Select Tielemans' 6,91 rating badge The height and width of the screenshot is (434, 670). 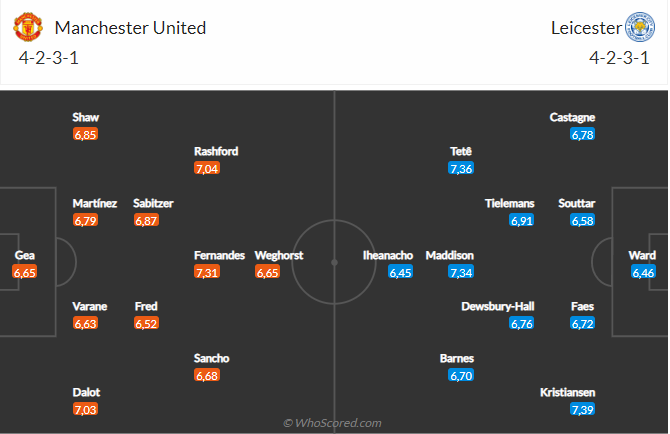521,220
